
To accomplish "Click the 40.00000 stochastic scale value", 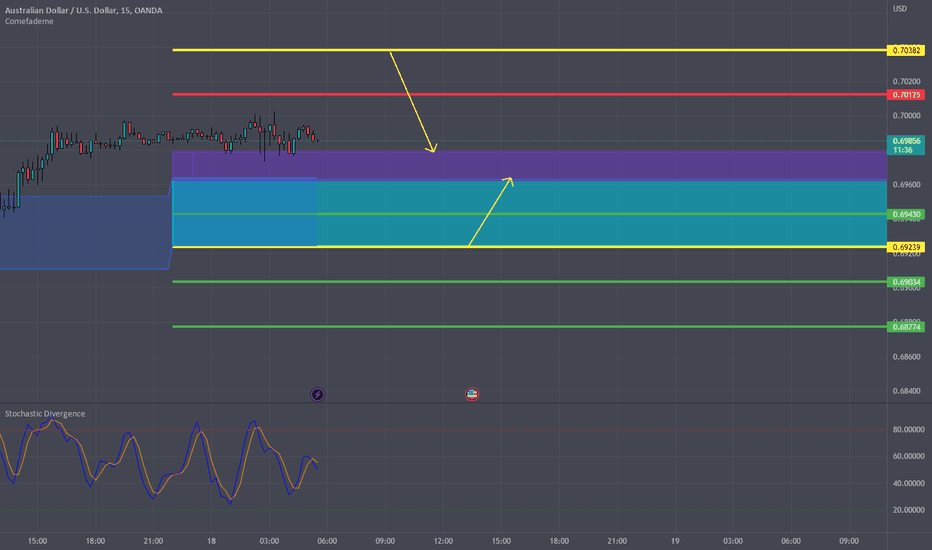I will click(x=908, y=483).
